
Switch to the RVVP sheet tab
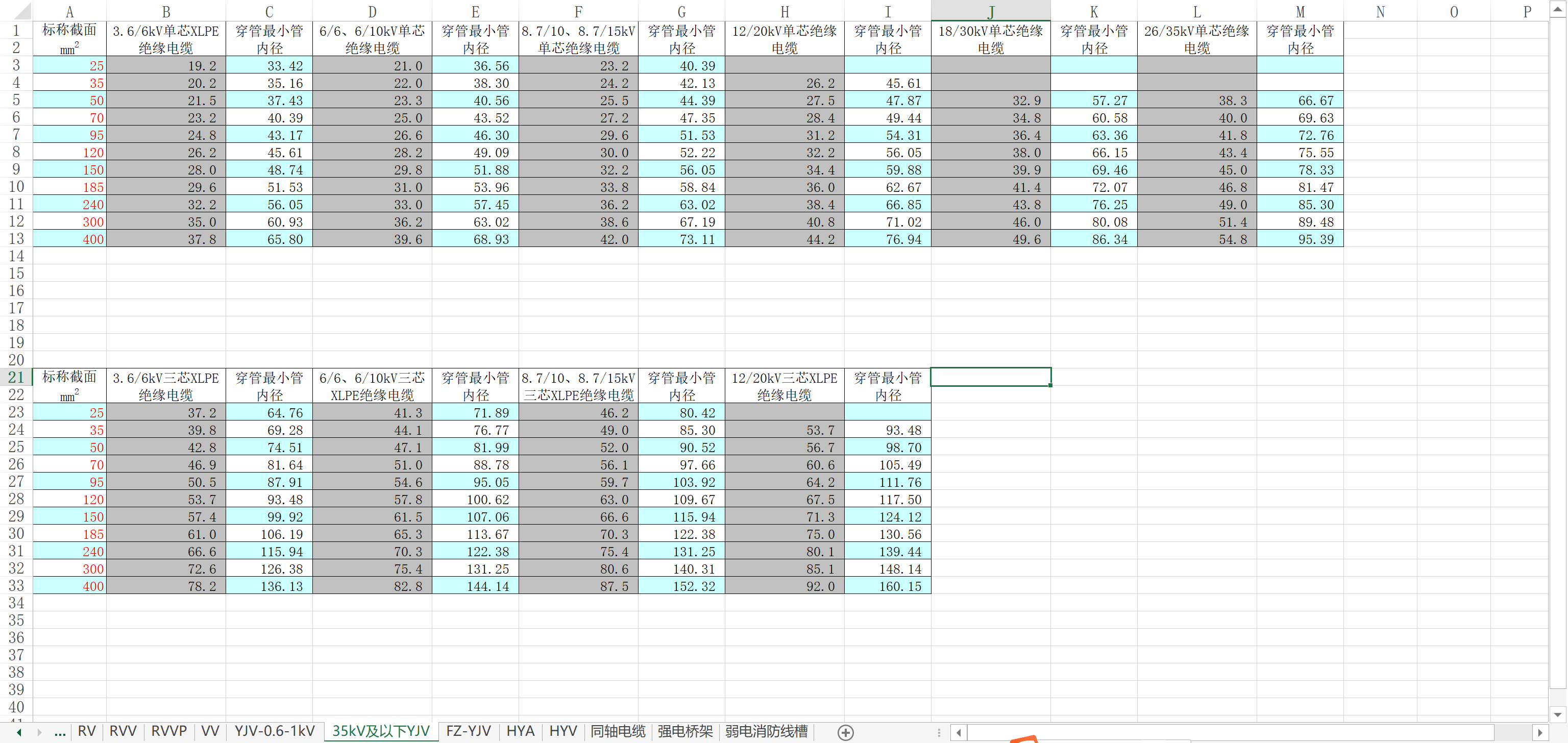pos(168,731)
